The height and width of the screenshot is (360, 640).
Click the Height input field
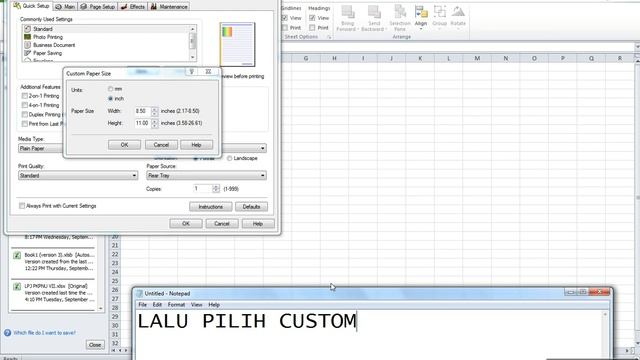point(142,123)
